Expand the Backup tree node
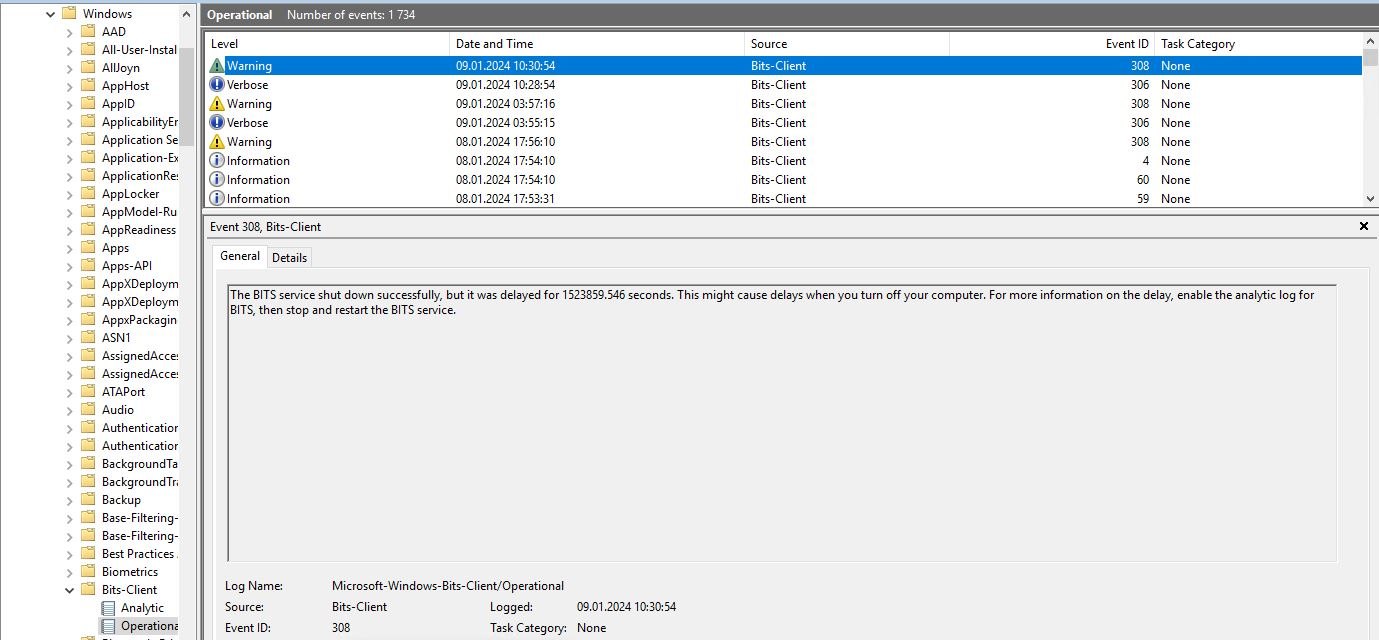This screenshot has width=1379, height=640. point(69,500)
